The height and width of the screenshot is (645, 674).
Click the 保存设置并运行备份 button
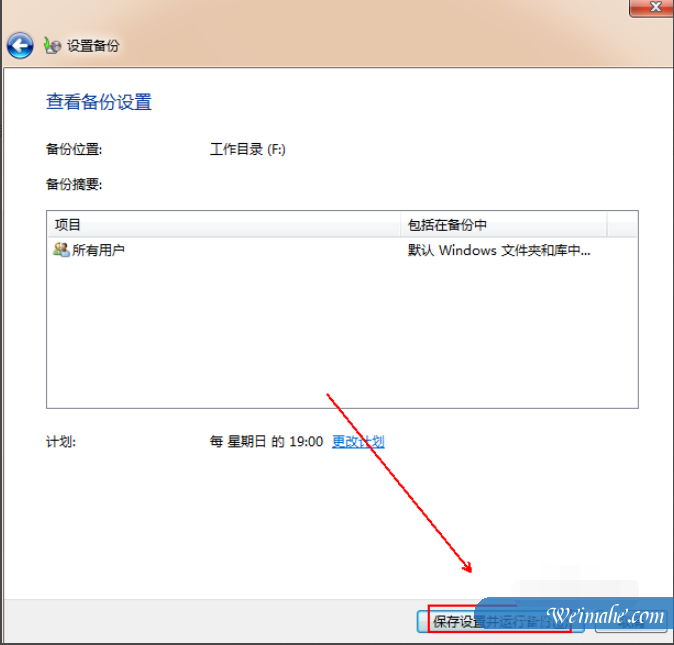coord(501,621)
